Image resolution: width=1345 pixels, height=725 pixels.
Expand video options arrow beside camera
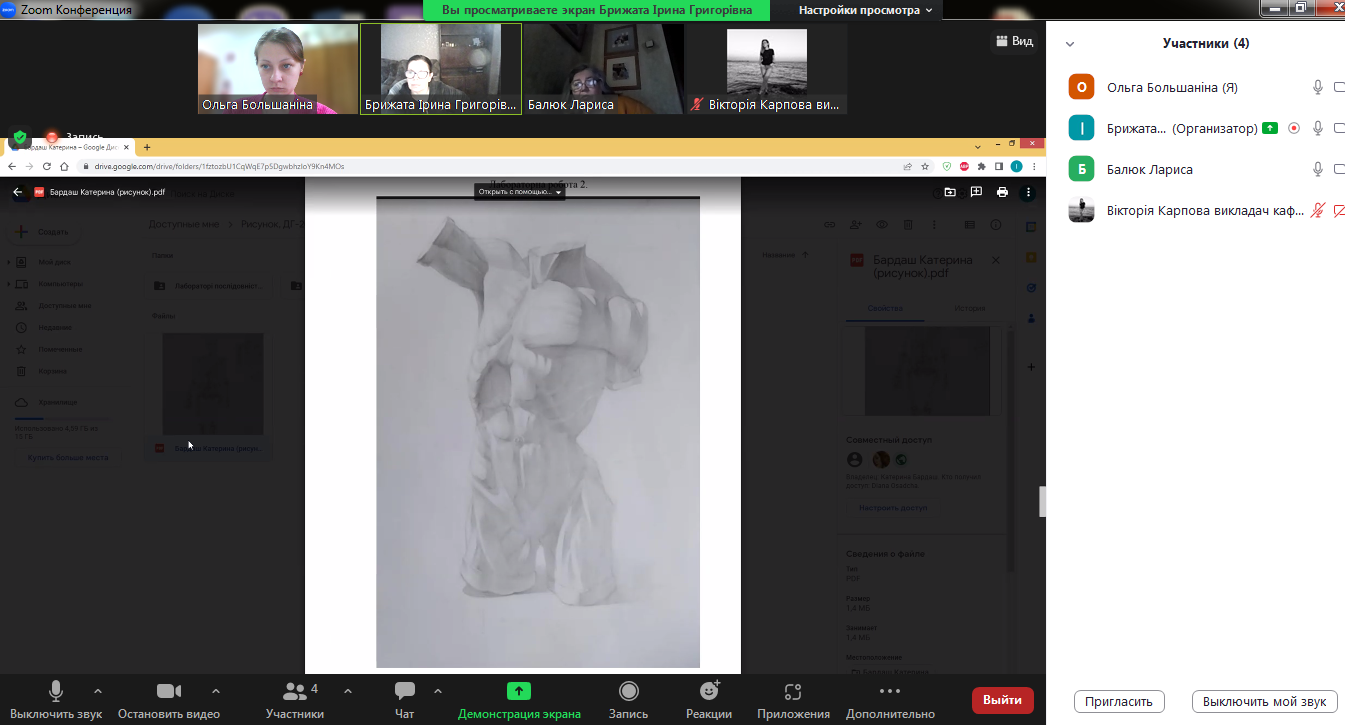click(216, 691)
